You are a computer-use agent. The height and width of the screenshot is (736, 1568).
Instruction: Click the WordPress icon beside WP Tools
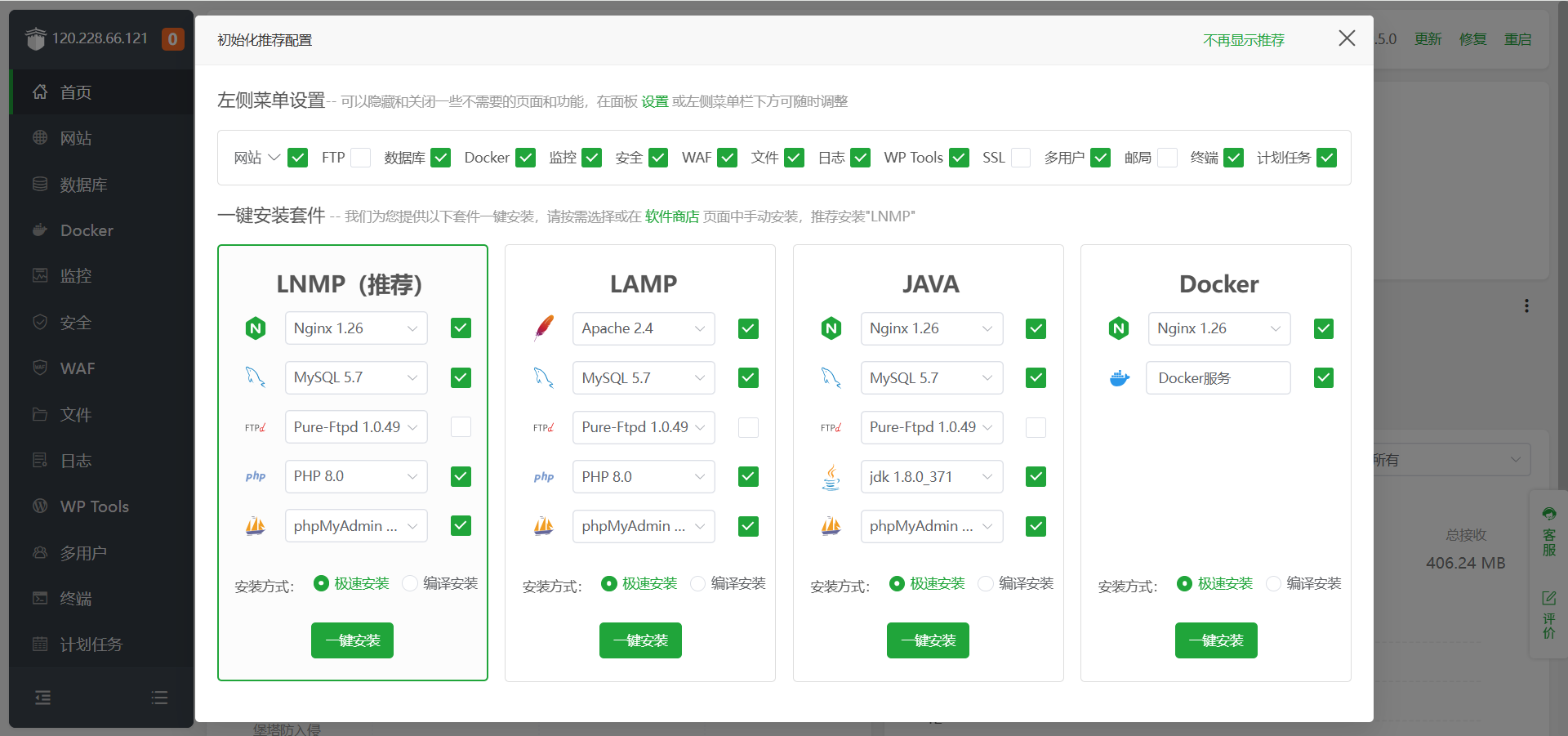click(x=40, y=506)
